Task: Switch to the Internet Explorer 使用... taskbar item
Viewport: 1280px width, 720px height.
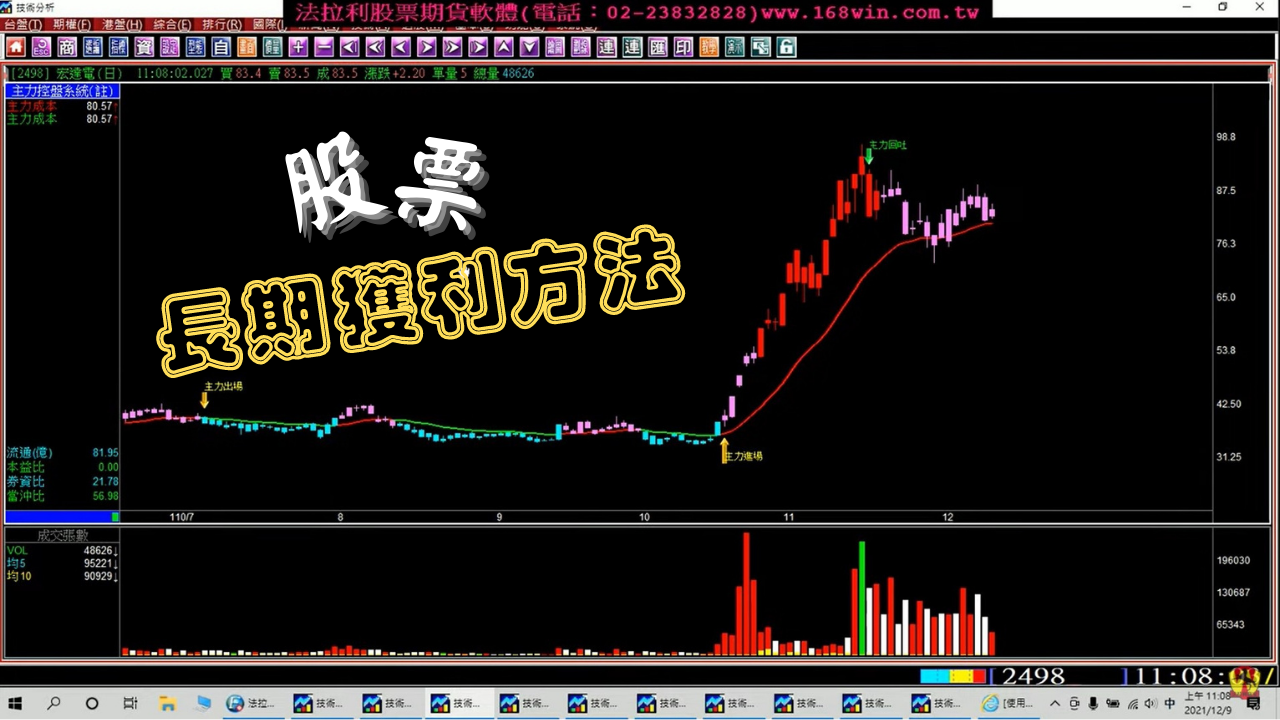Action: pyautogui.click(x=1008, y=703)
